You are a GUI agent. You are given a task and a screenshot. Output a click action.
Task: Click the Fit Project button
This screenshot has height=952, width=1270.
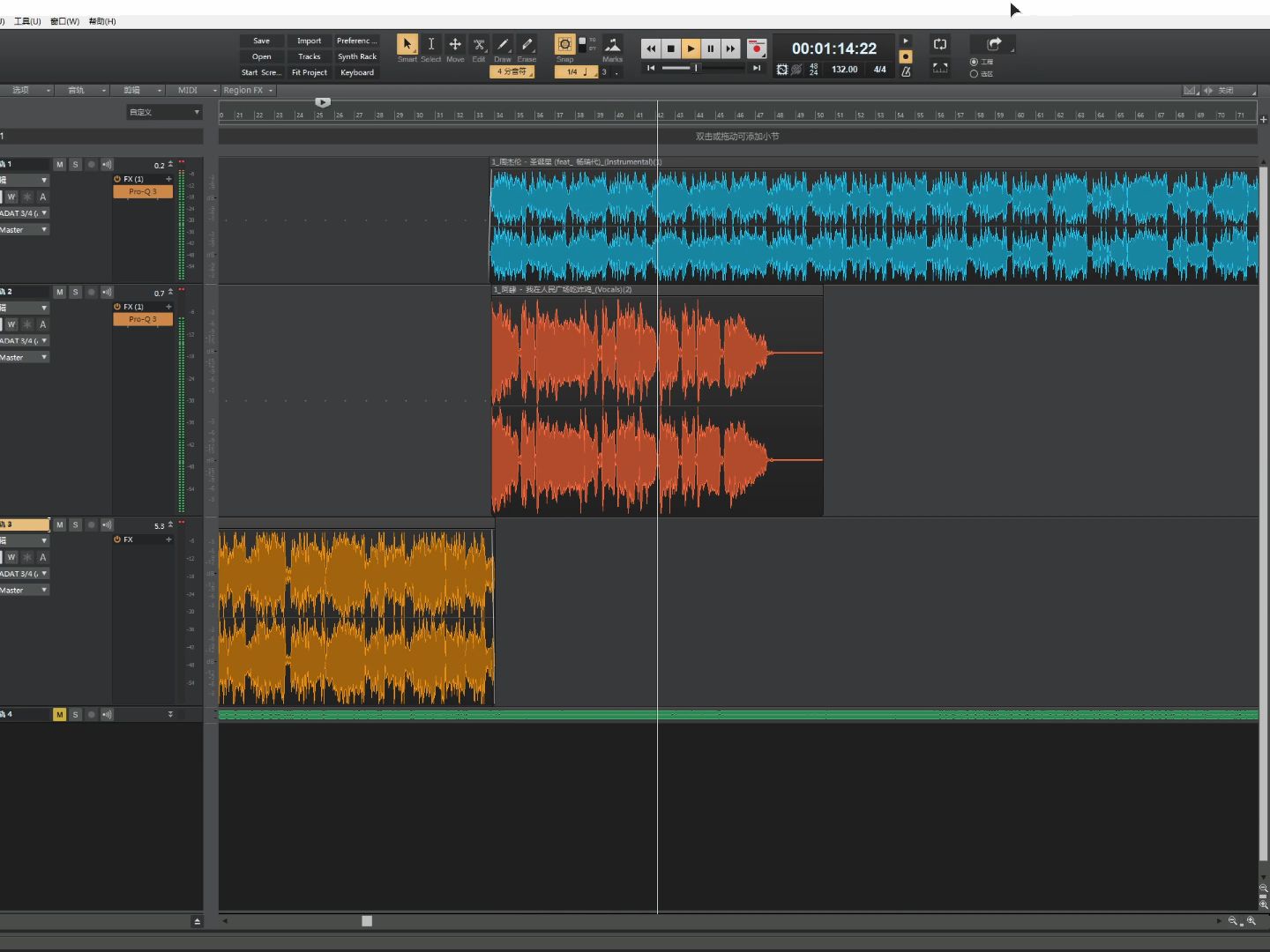click(310, 72)
